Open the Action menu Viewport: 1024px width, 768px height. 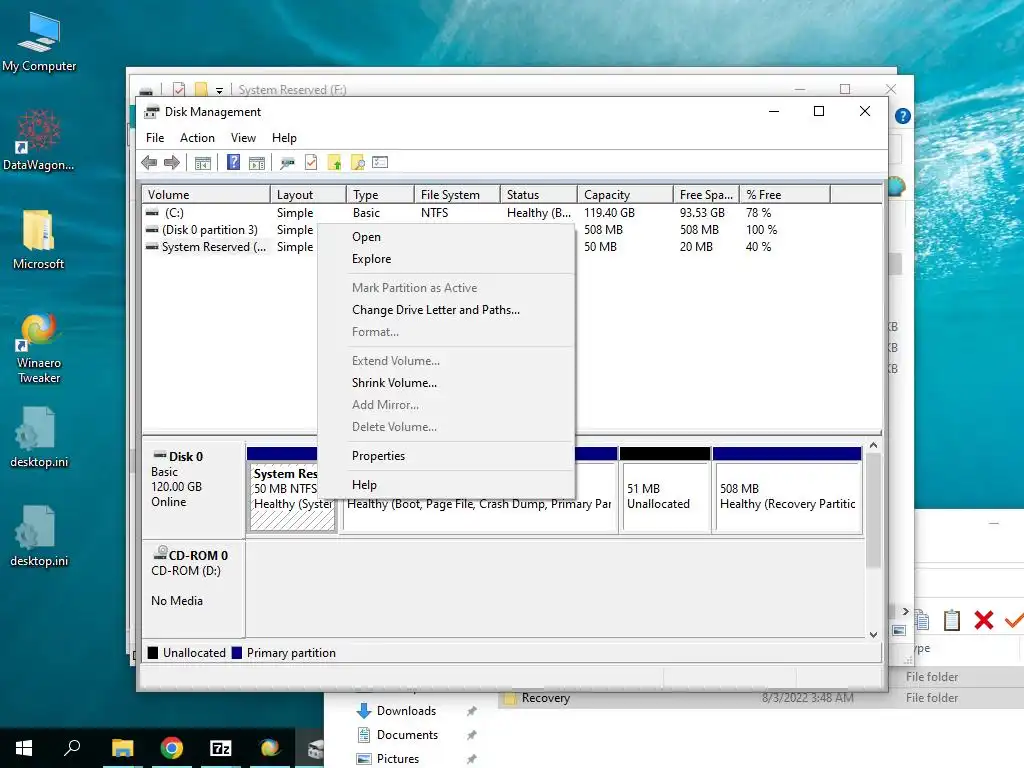click(197, 138)
